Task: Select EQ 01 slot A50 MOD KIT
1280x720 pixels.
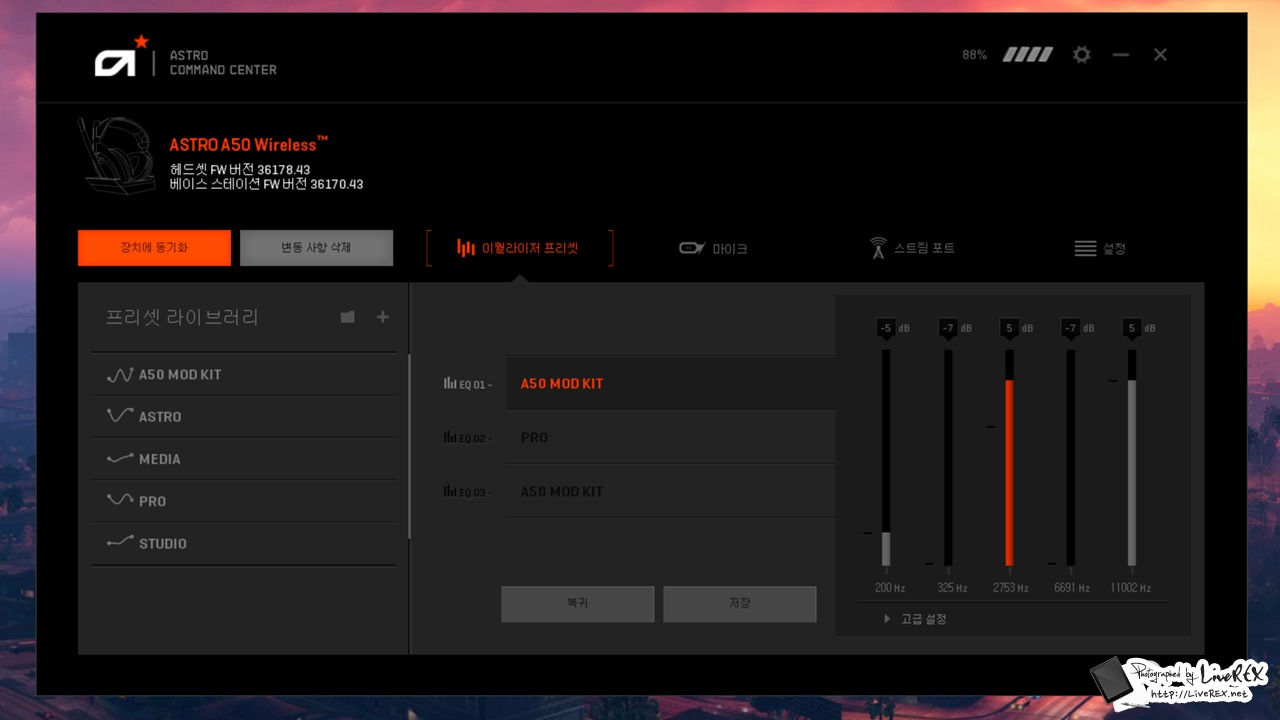Action: point(670,383)
